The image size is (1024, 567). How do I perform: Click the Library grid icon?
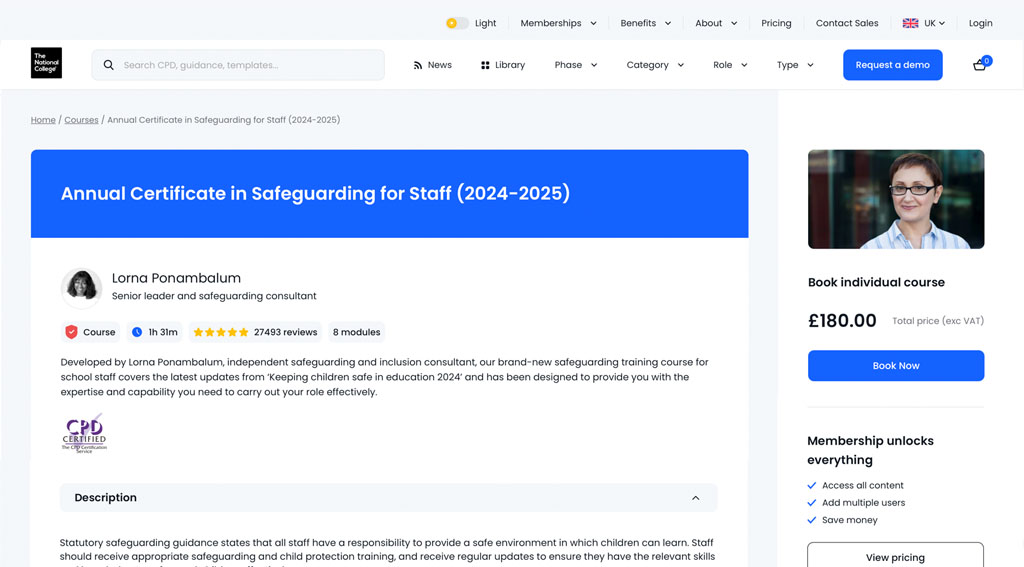coord(485,65)
